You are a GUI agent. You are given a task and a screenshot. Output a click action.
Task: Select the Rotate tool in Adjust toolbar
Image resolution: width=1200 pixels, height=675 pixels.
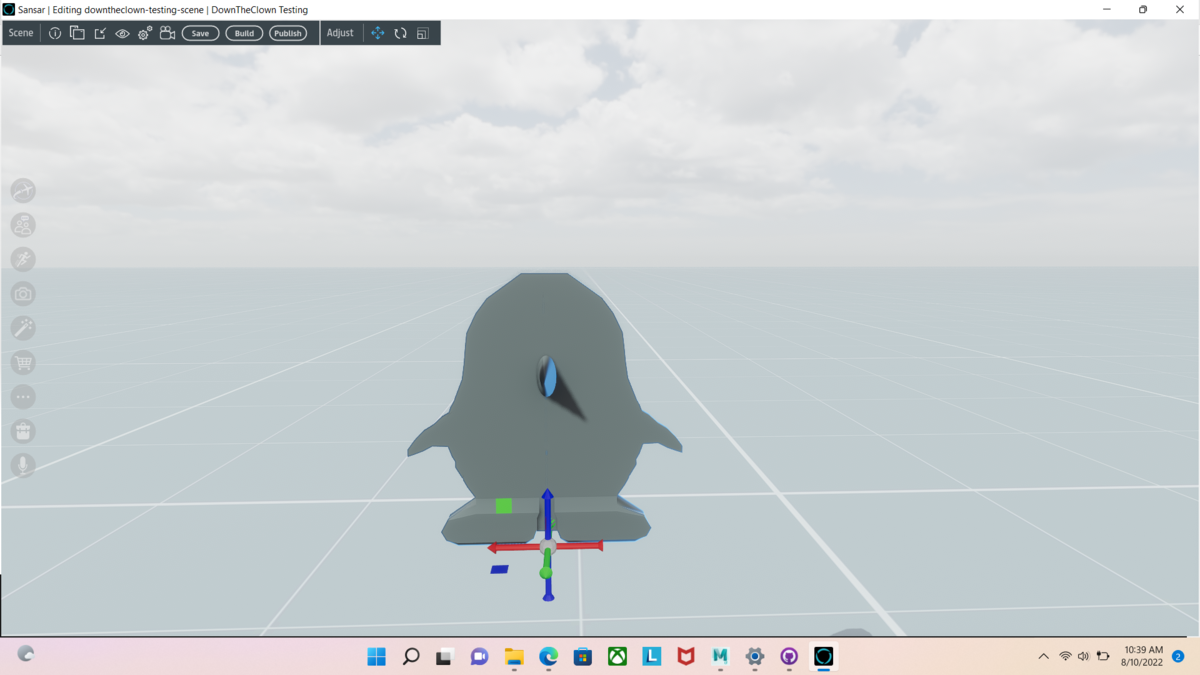coord(400,33)
